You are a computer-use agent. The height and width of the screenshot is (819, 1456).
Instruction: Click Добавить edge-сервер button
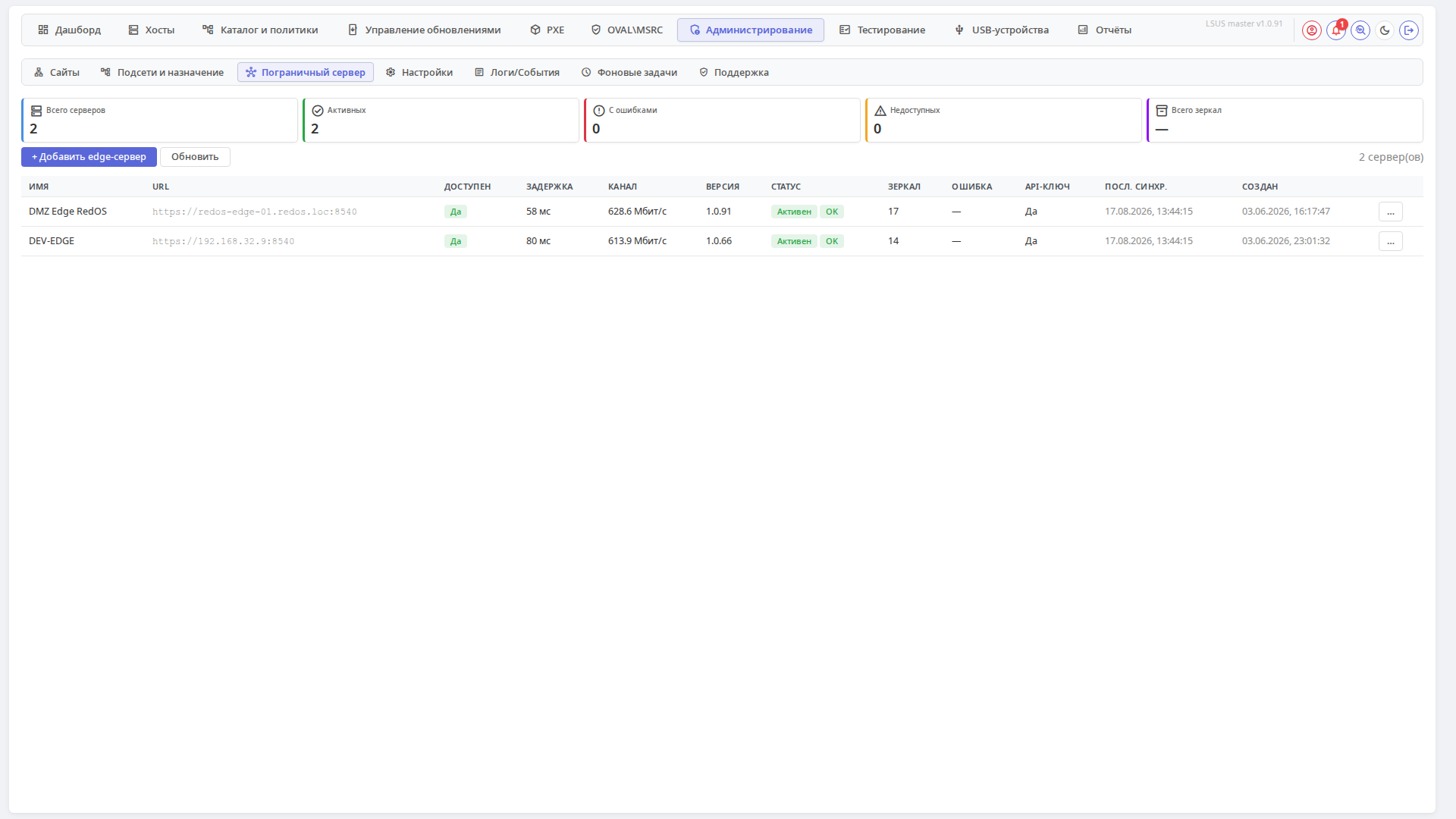(89, 157)
